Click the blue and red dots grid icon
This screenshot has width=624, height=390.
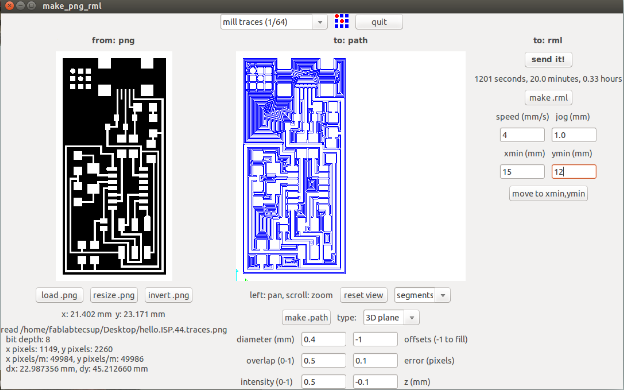(341, 21)
